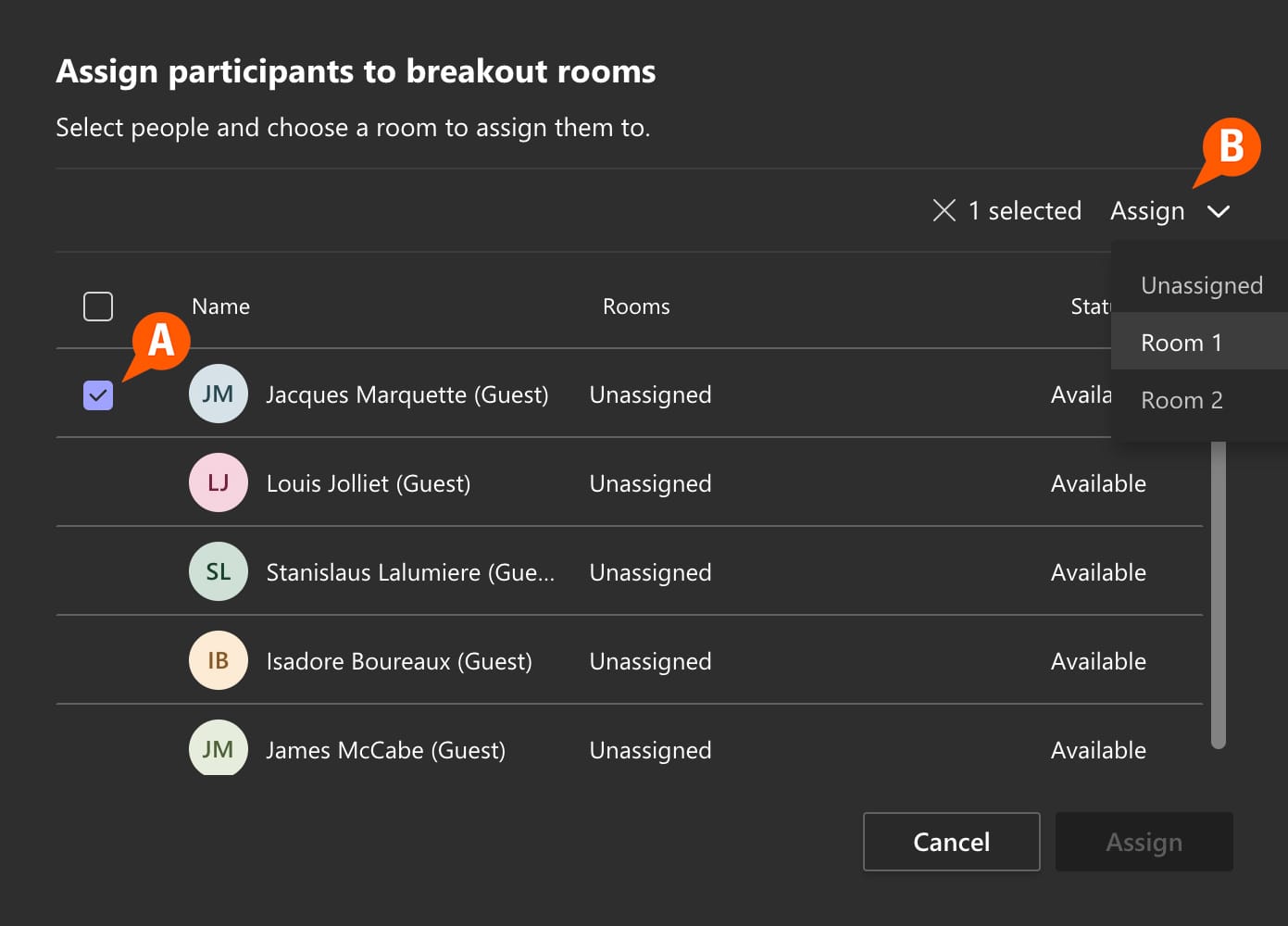Viewport: 1288px width, 926px height.
Task: Click Louis Jolliet's LJ avatar
Action: coord(218,482)
